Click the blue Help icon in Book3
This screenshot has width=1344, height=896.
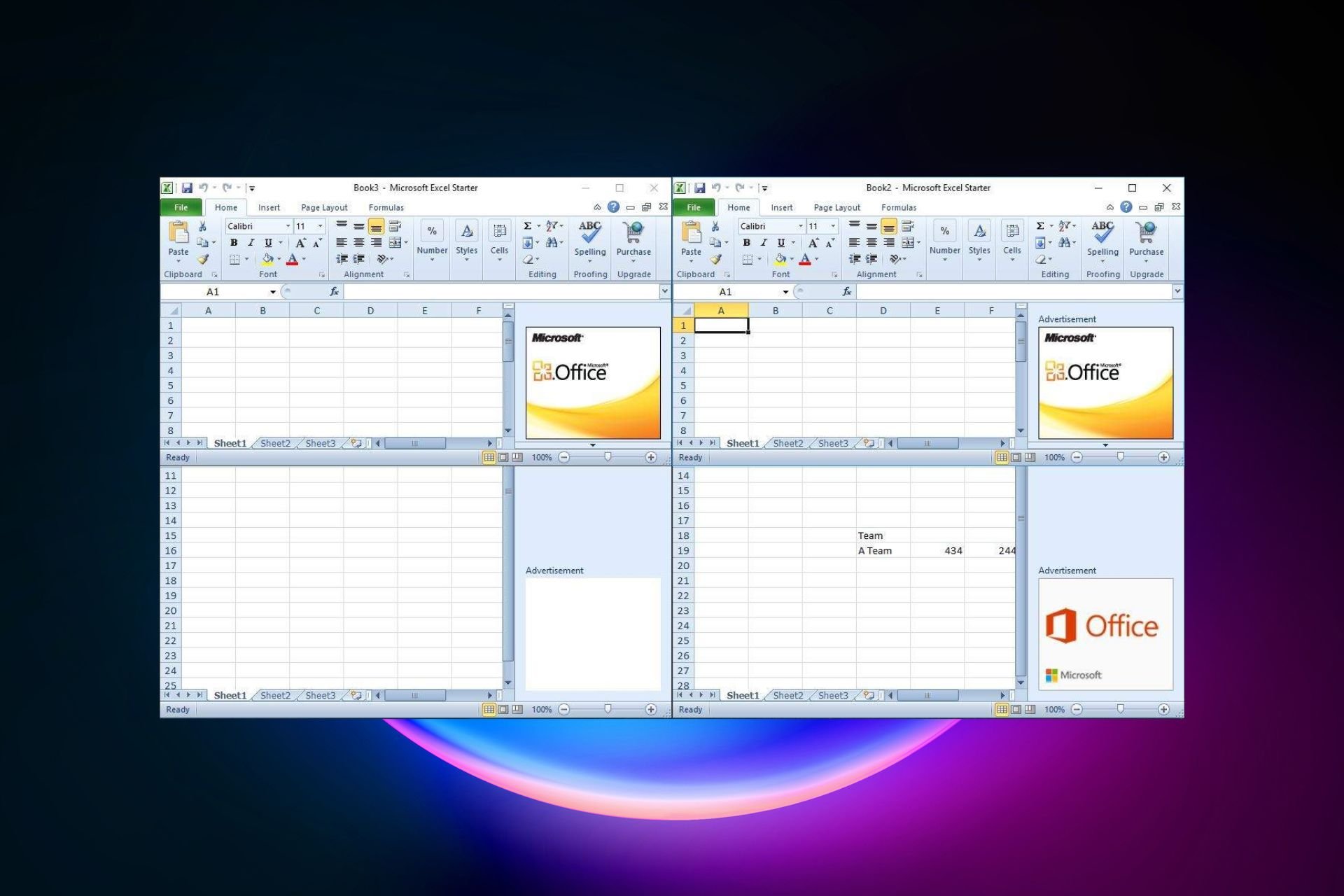click(613, 207)
